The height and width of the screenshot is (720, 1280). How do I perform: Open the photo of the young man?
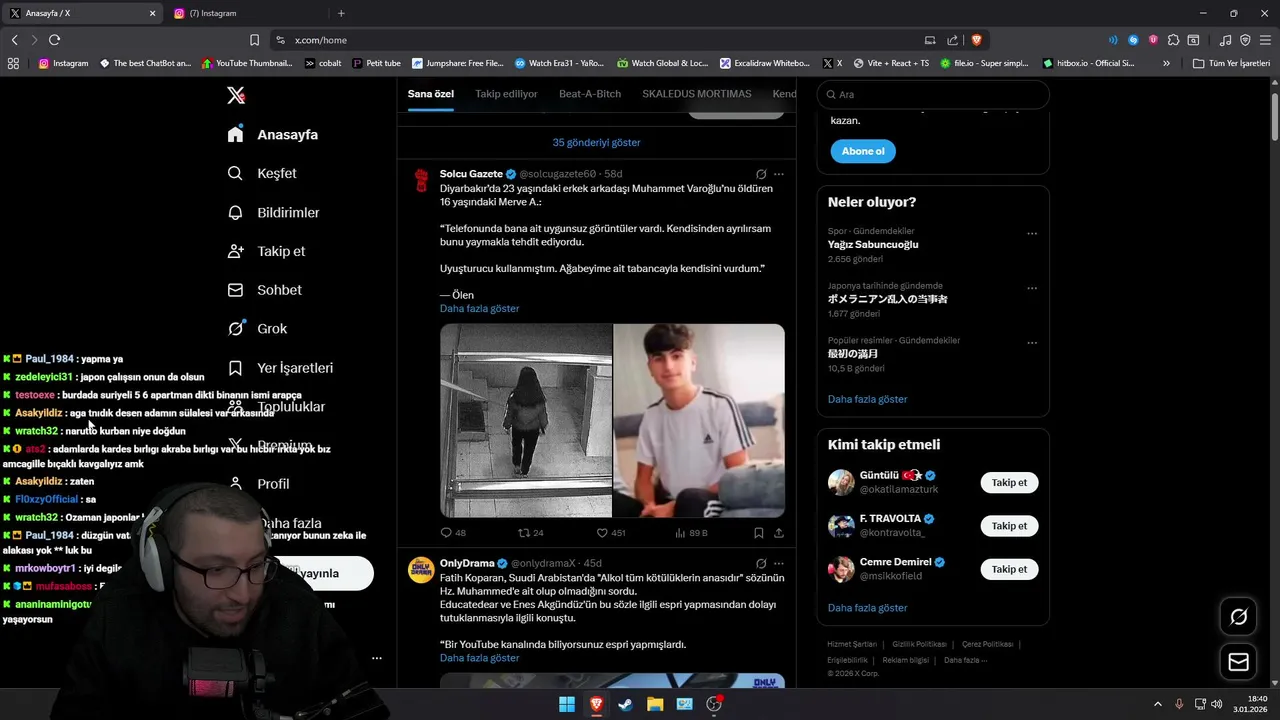(x=699, y=420)
